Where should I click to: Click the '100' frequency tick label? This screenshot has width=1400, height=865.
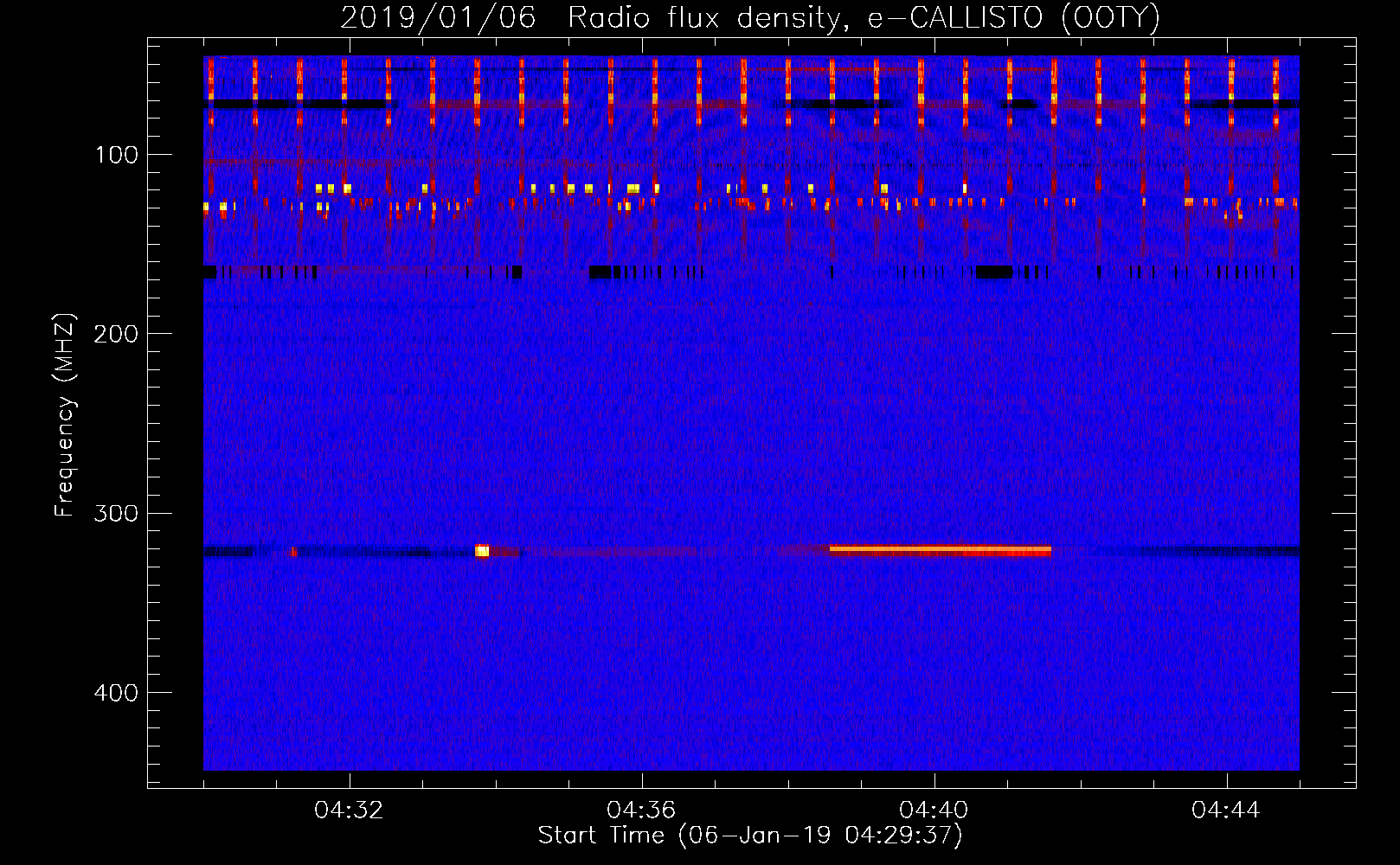coord(117,155)
